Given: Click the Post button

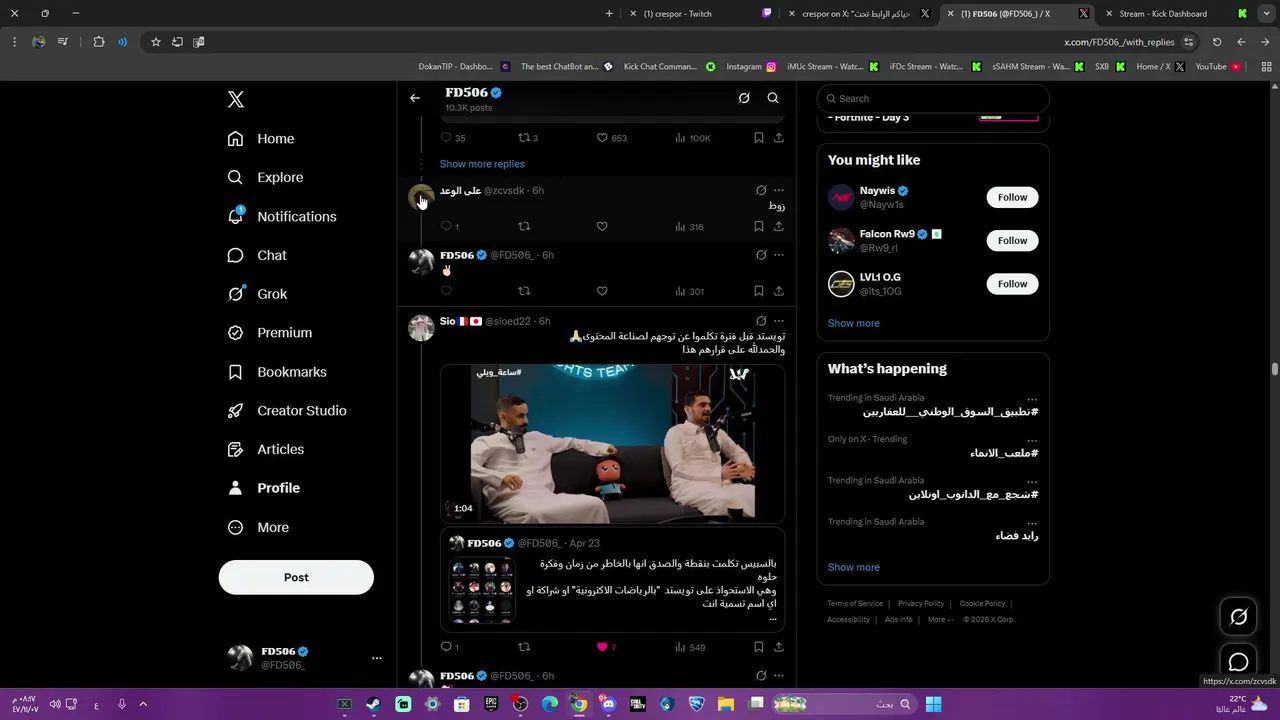Looking at the screenshot, I should [296, 577].
